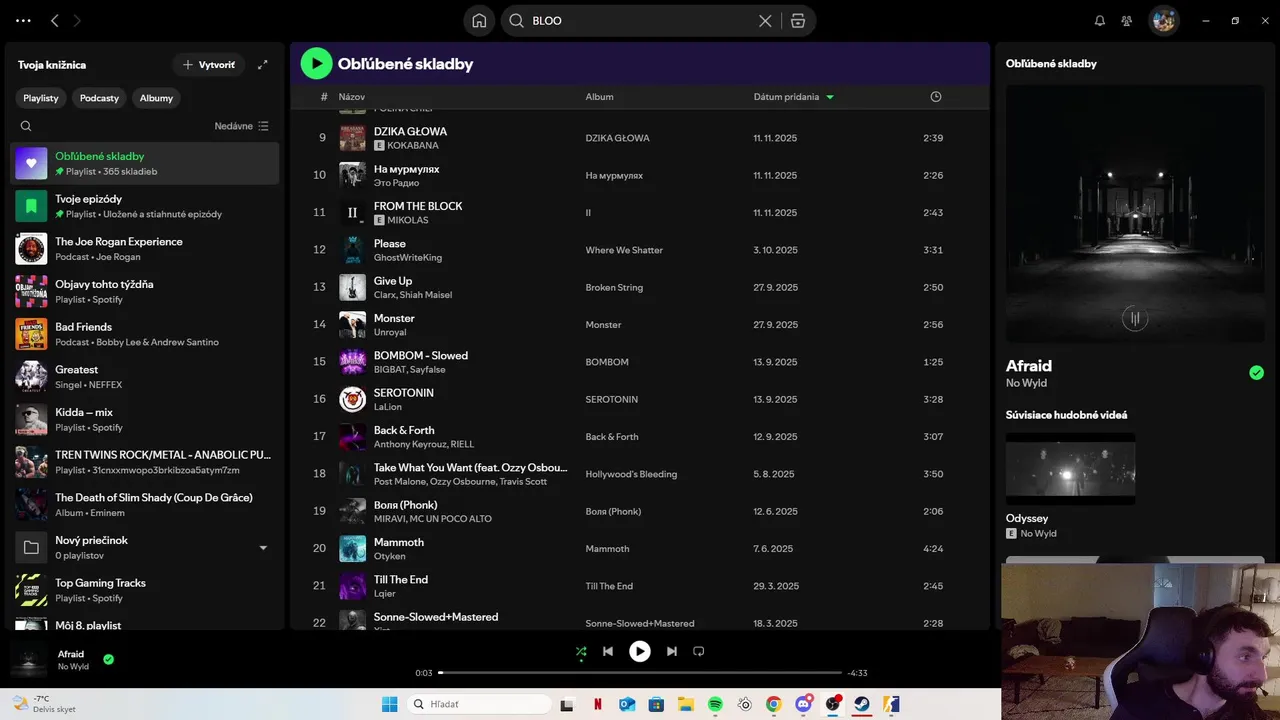The width and height of the screenshot is (1280, 720).
Task: Open The Joe Rogan Experience podcast
Action: coord(145,249)
